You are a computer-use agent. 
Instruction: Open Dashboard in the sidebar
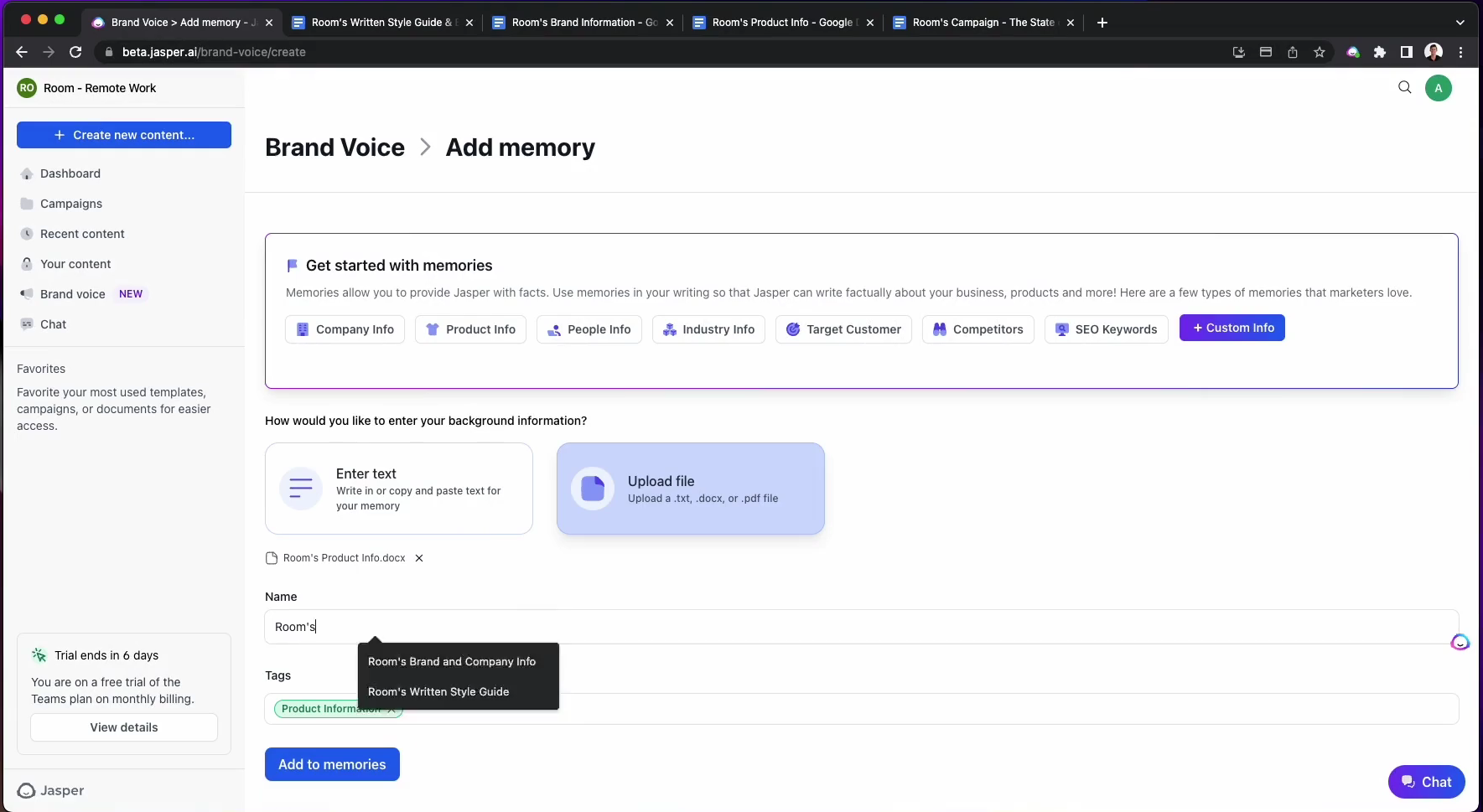tap(70, 173)
